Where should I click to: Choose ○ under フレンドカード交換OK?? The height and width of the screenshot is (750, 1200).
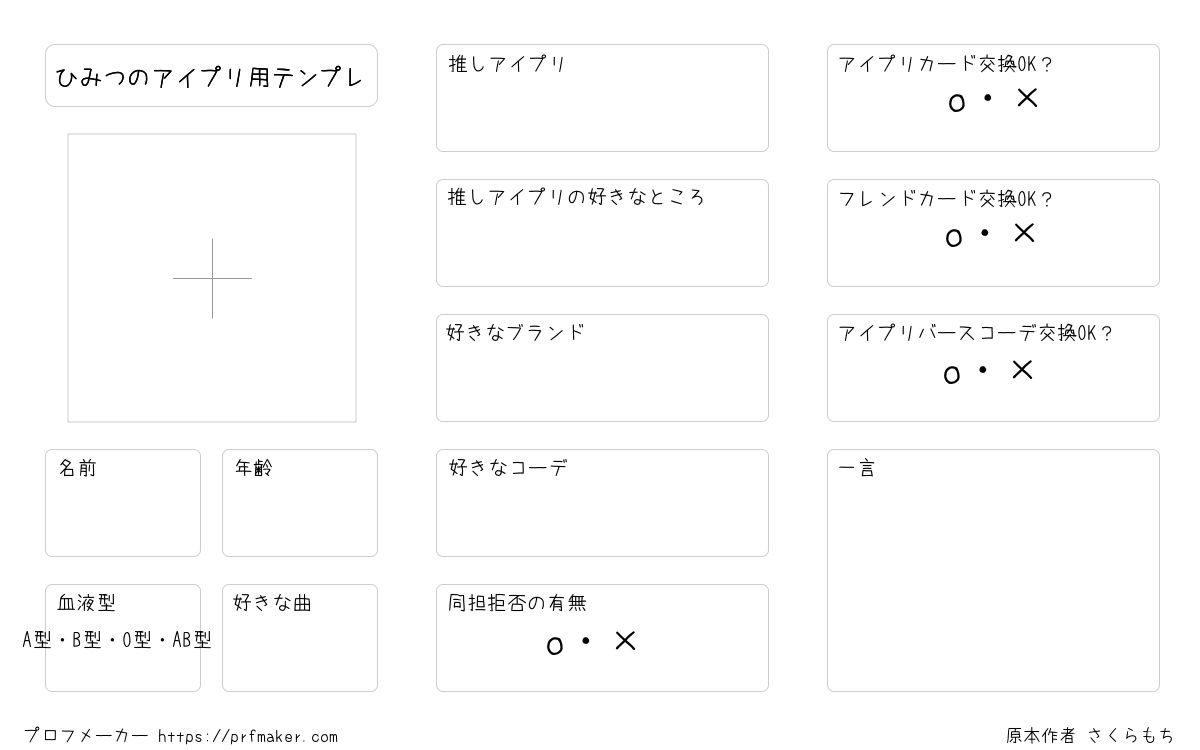(954, 237)
